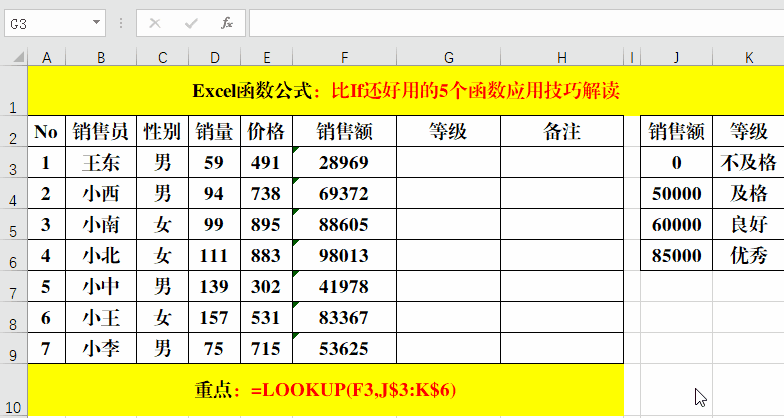Click the '备注' header cell

562,132
